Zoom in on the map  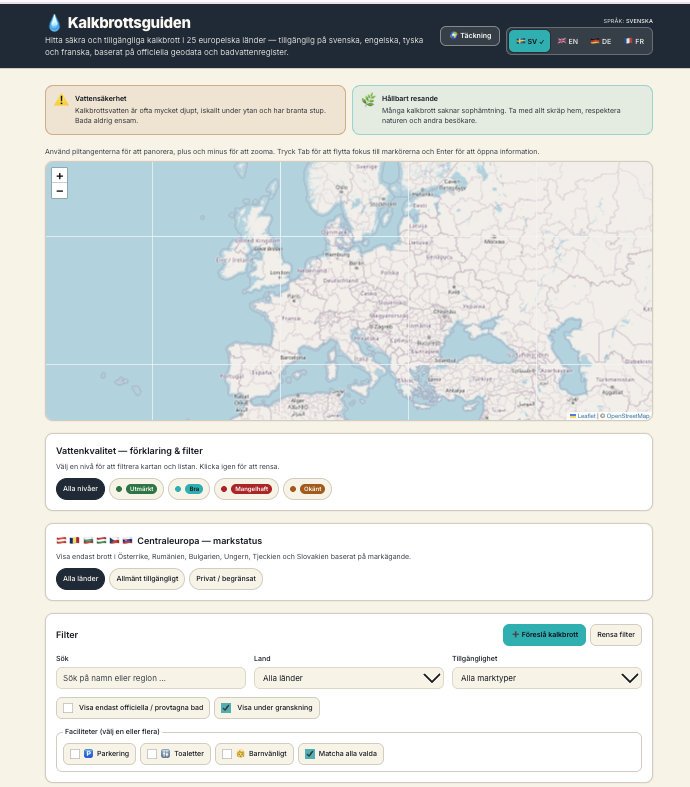60,176
